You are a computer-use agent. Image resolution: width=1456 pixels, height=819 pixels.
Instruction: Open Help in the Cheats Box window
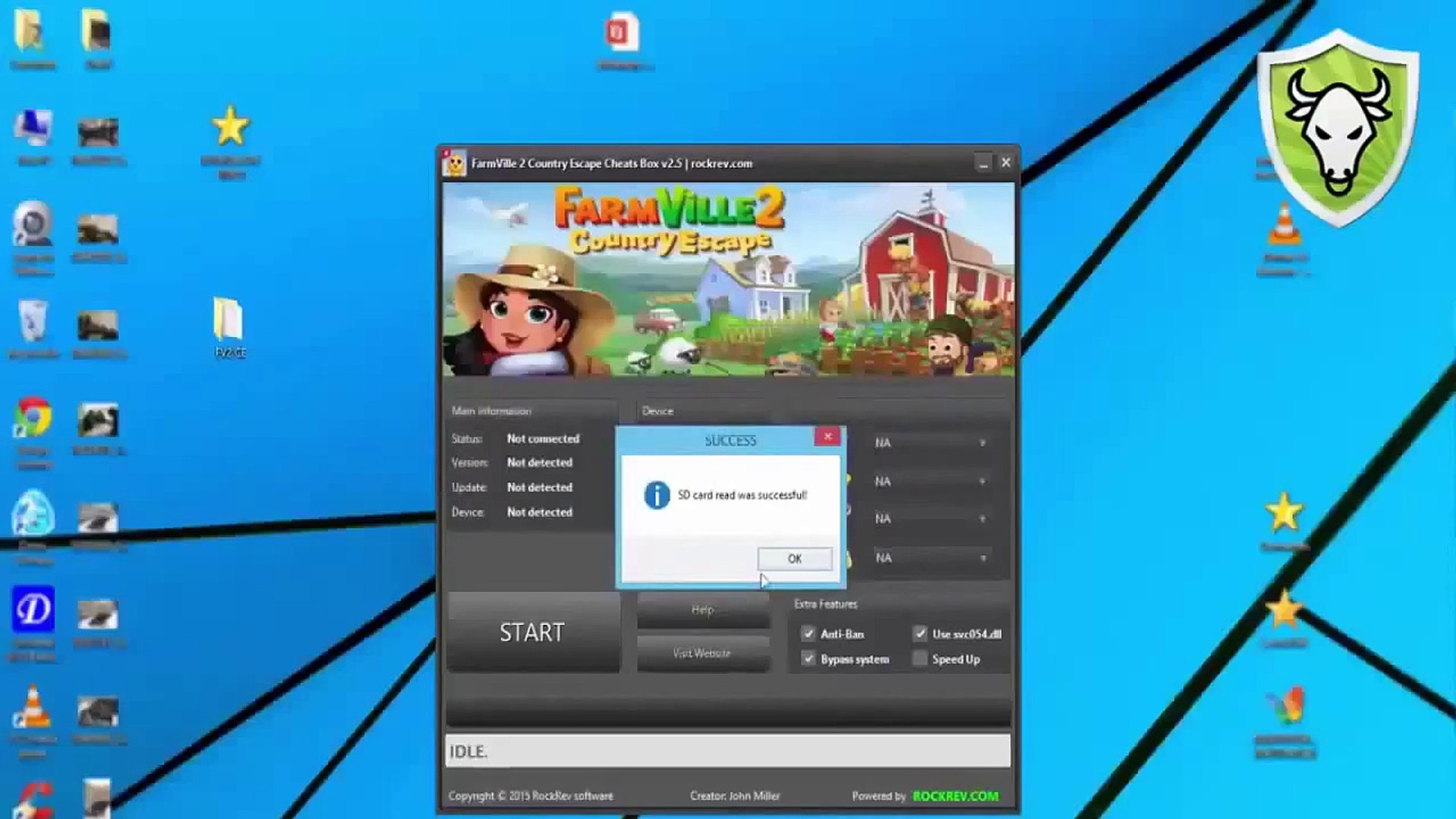[x=702, y=610]
